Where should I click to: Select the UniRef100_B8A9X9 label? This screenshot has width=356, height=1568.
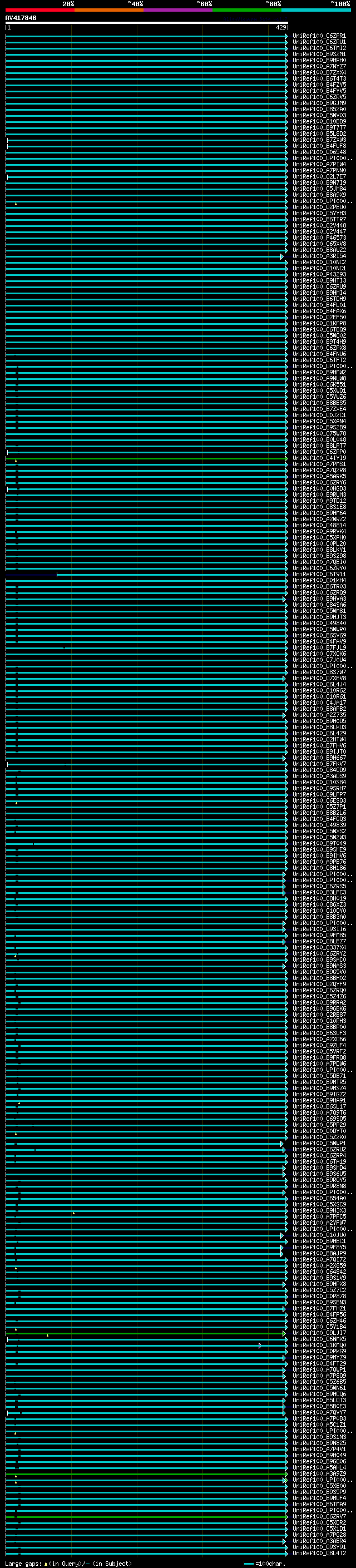319,195
